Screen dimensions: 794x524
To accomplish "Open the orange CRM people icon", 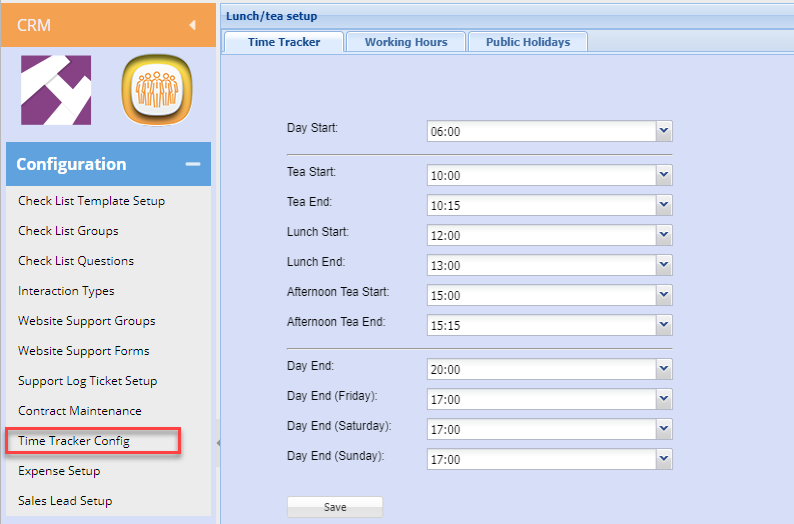I will [x=157, y=90].
